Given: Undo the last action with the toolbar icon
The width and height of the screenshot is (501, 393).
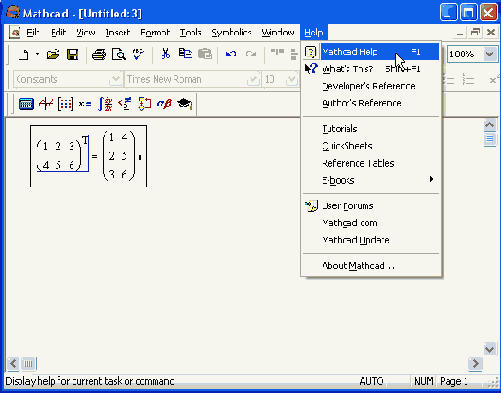Looking at the screenshot, I should click(x=231, y=54).
